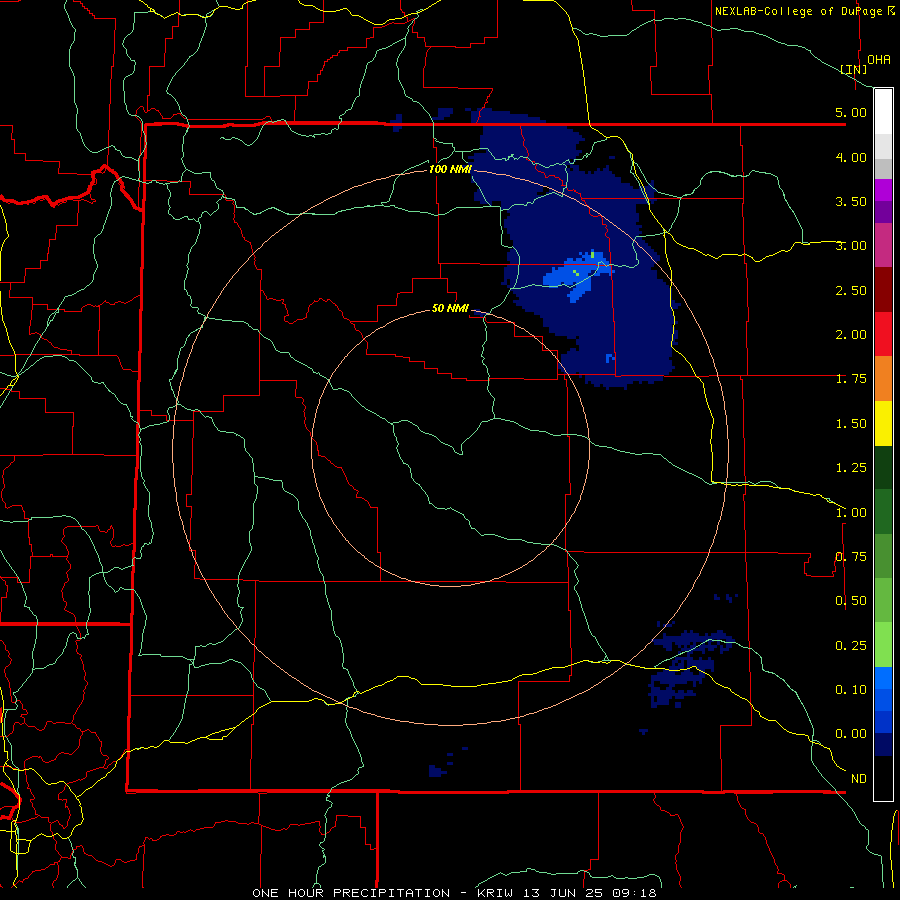This screenshot has height=900, width=900.
Task: Select the dark red swatch on the color bar
Action: point(883,290)
